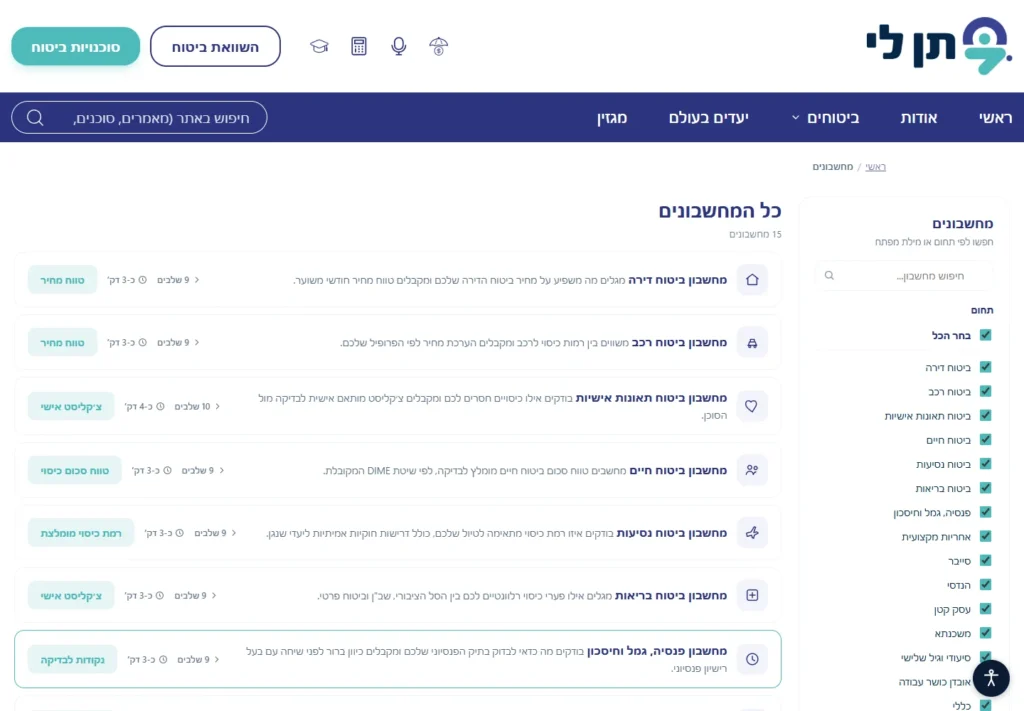
Task: Click the chevron in מחשבון ביטוח חיים row
Action: (222, 470)
